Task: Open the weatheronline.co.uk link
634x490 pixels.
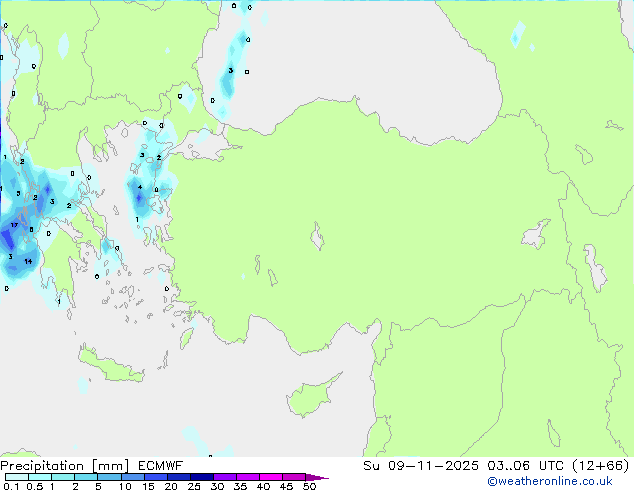Action: click(x=550, y=481)
